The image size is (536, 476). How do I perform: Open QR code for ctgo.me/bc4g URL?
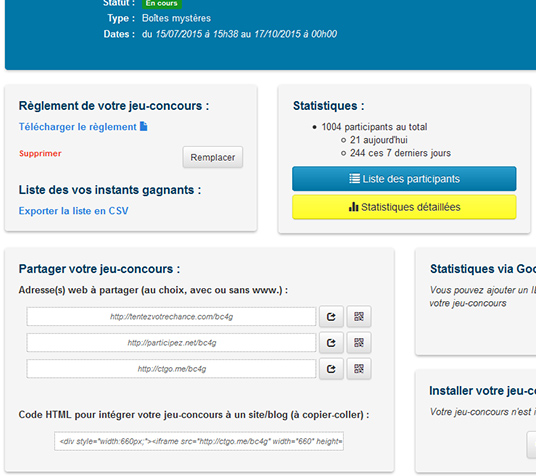point(359,369)
